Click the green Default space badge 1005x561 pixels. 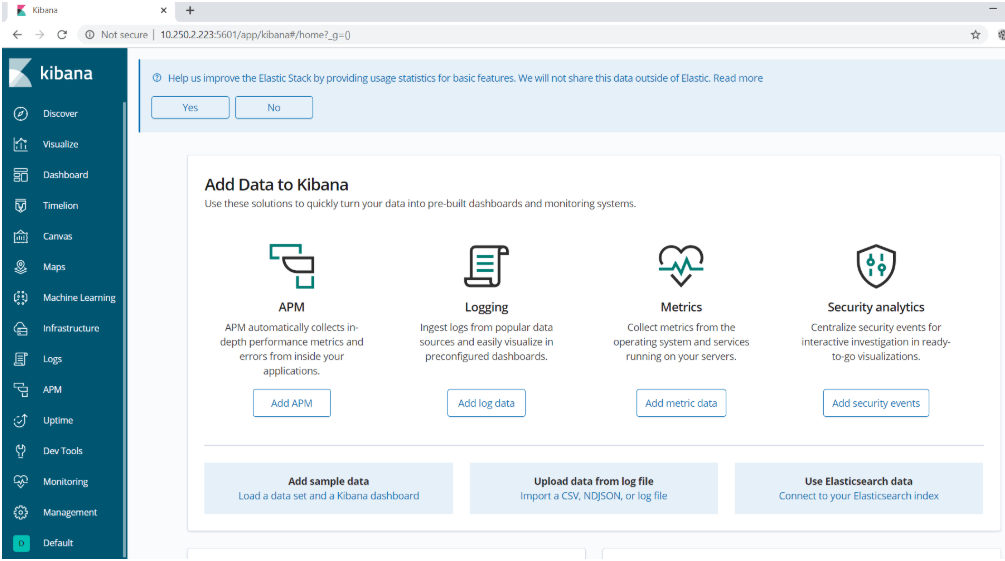point(21,543)
